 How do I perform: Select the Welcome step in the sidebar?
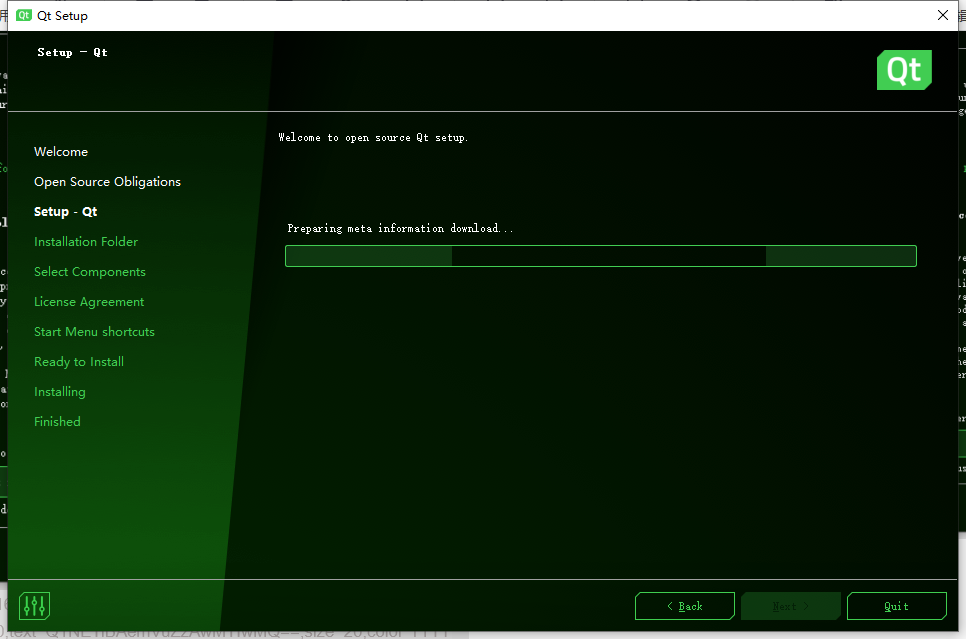(60, 151)
